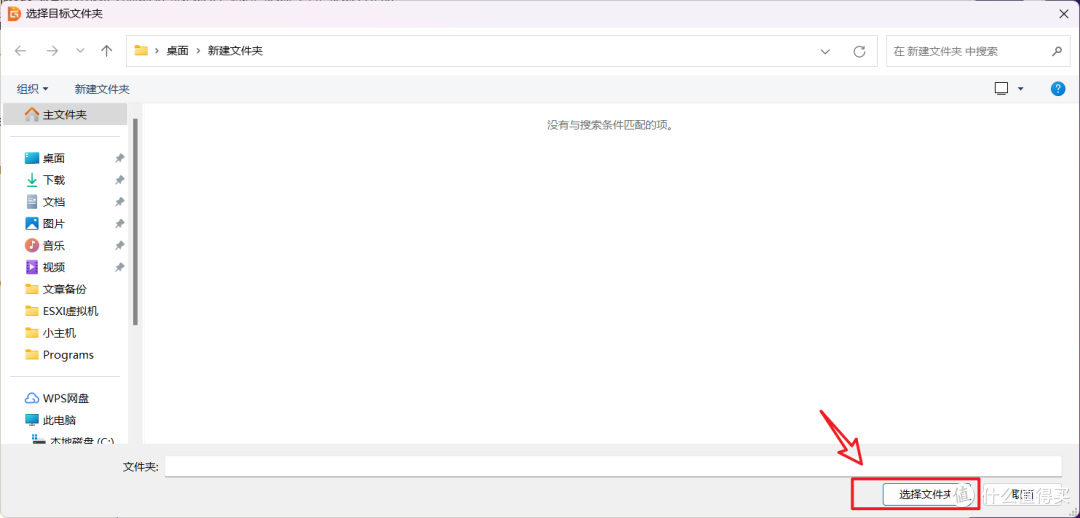Screen dimensions: 1080x518
Task: Click the sidebar vertical scrollbar
Action: pos(136,220)
